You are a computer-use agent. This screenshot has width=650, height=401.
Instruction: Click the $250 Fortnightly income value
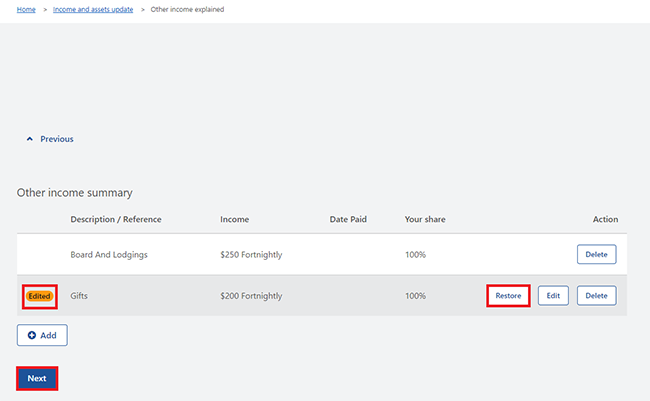tap(251, 255)
